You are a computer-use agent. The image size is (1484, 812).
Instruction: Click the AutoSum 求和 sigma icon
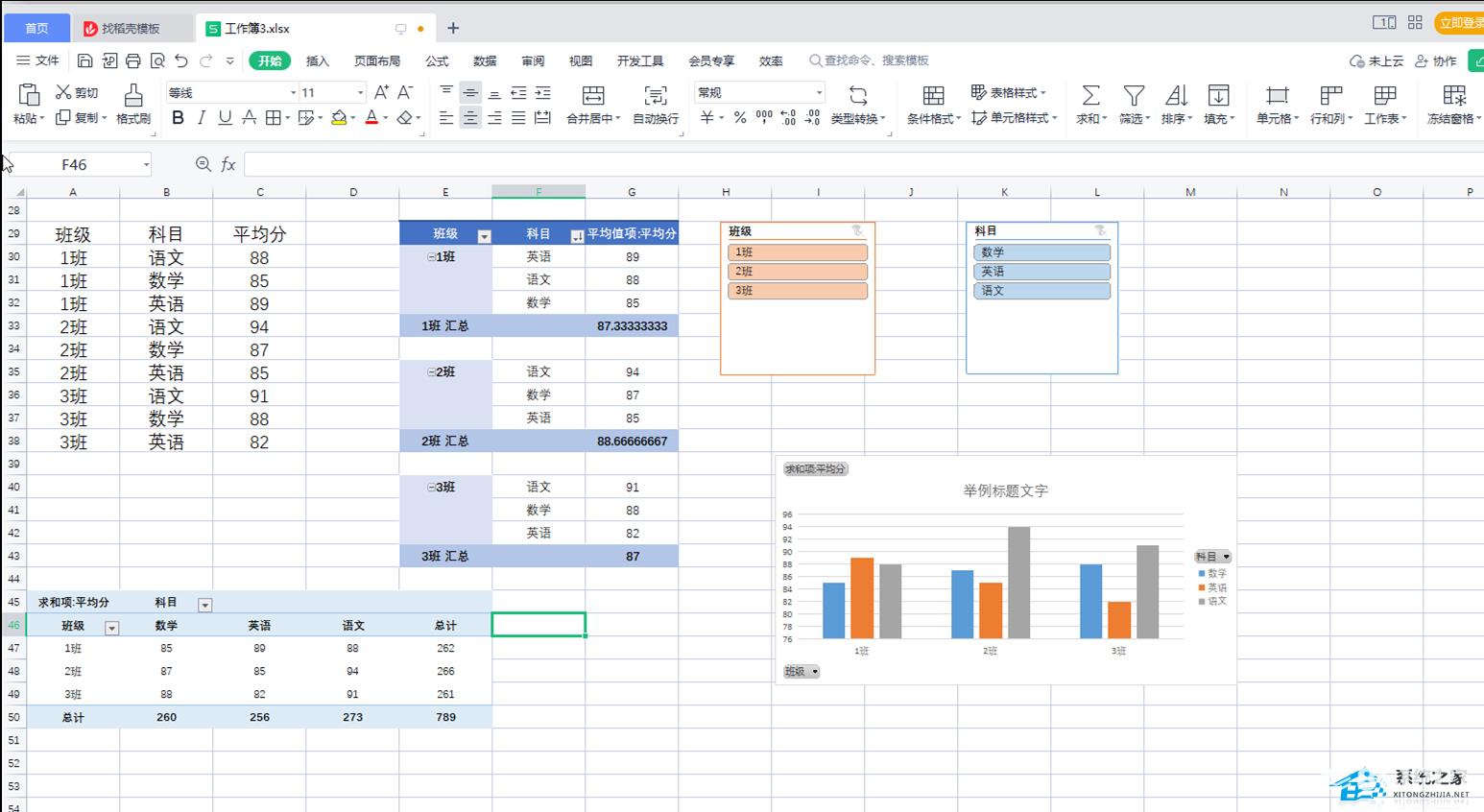pos(1090,95)
